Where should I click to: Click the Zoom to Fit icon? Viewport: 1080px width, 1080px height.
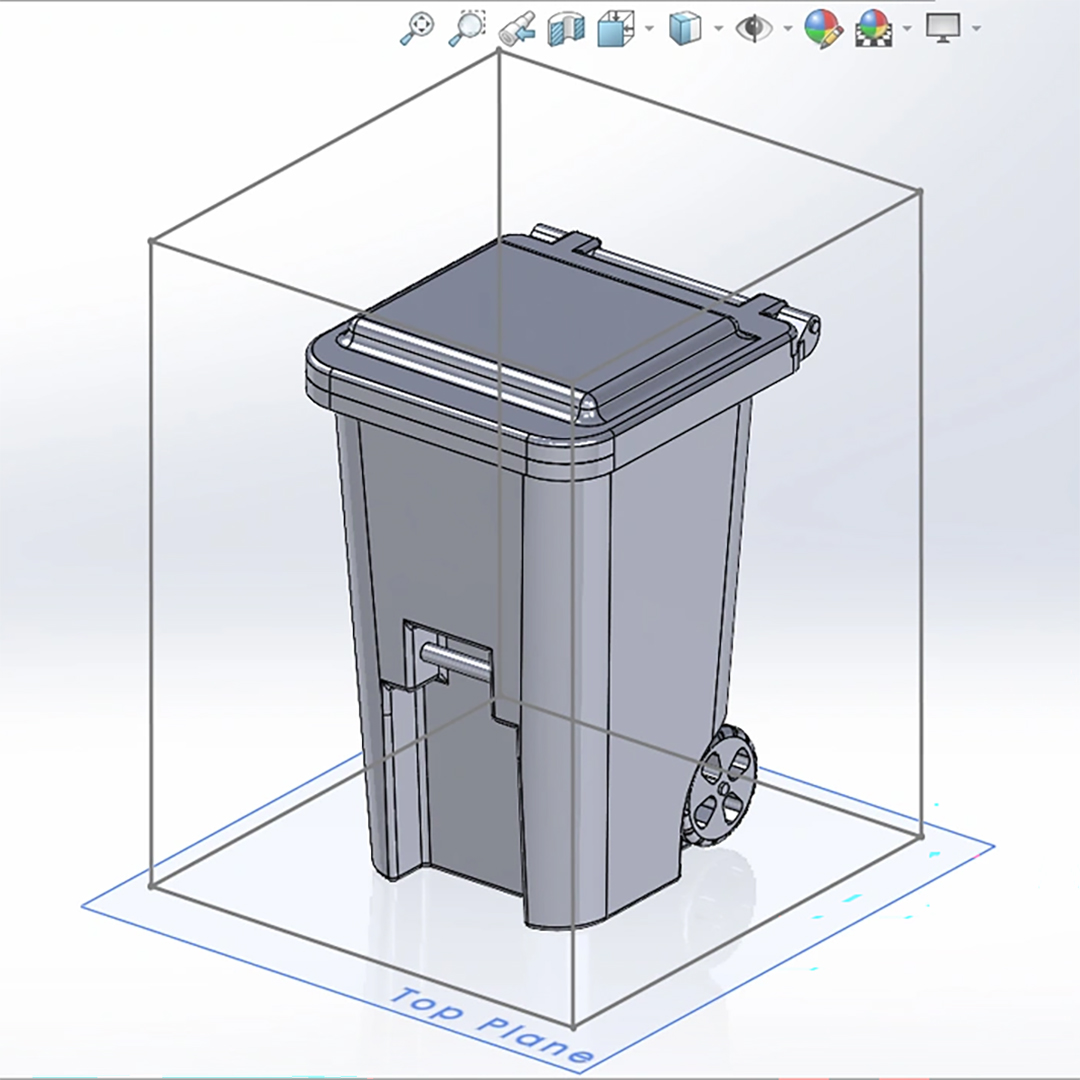point(417,29)
